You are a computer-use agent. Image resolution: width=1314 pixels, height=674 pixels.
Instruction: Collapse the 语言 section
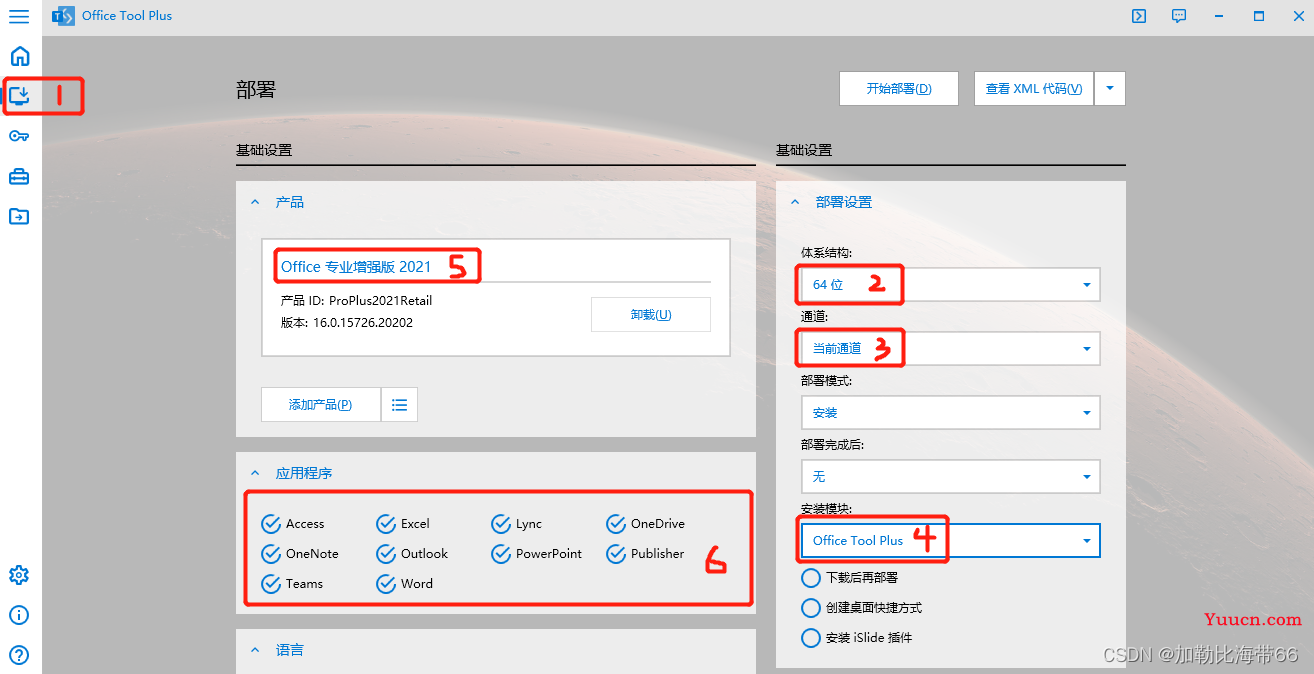click(x=254, y=650)
